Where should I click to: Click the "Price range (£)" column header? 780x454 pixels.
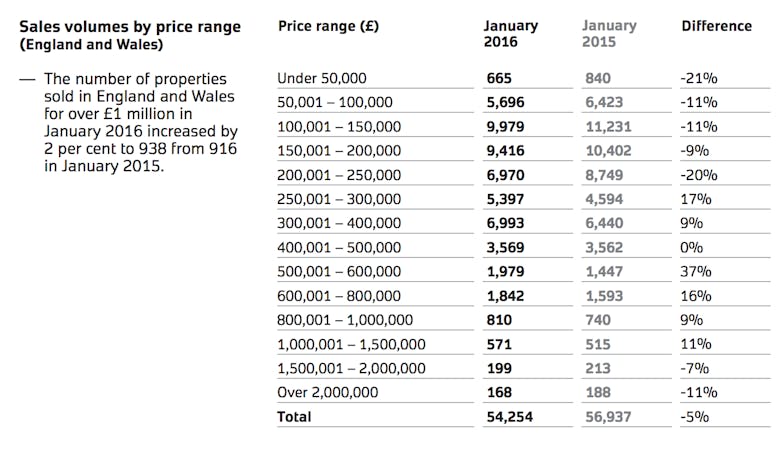(x=328, y=26)
